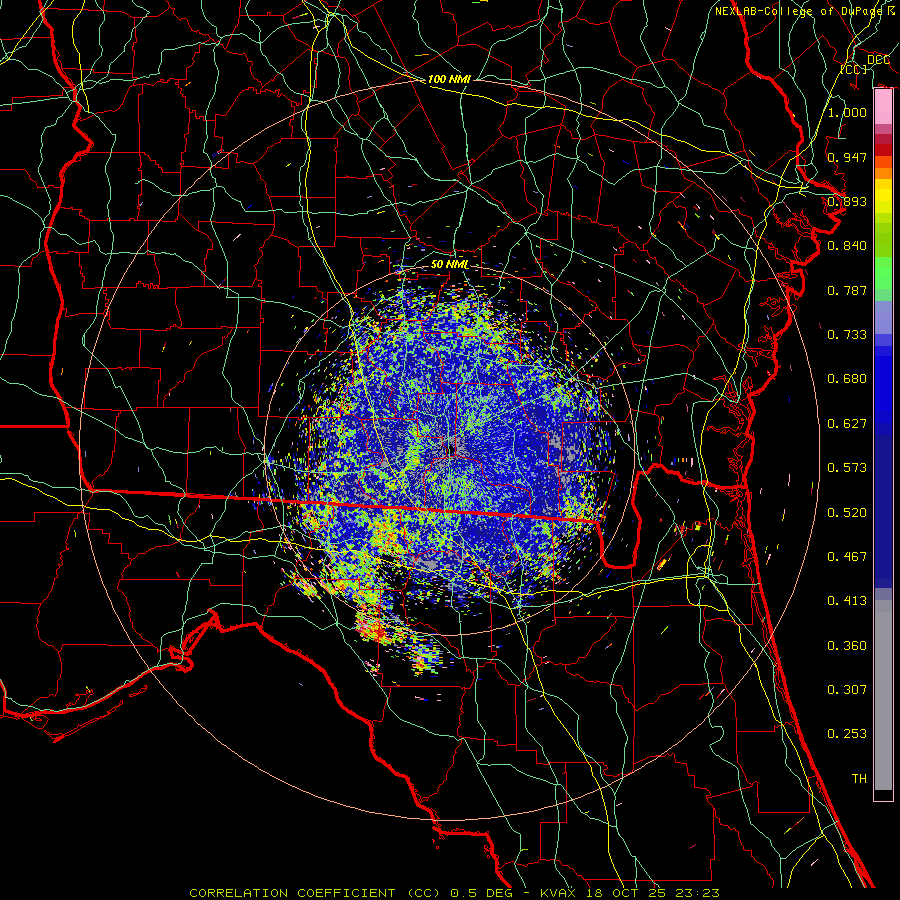Pick the lavender swatch beside 0.733
Image resolution: width=900 pixels, height=900 pixels.
(883, 319)
